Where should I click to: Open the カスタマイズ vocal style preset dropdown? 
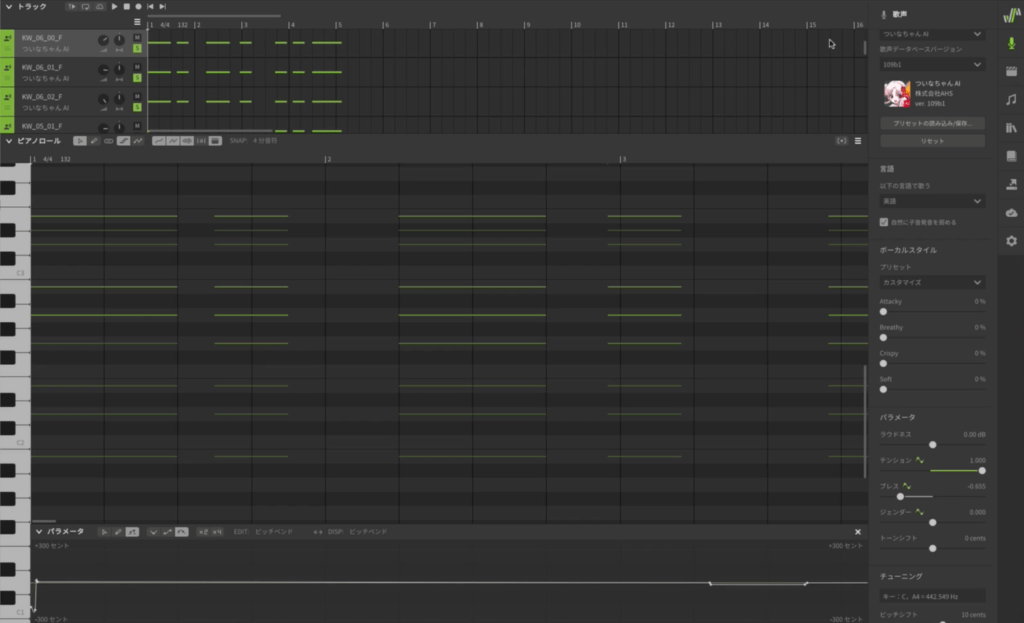click(x=932, y=283)
